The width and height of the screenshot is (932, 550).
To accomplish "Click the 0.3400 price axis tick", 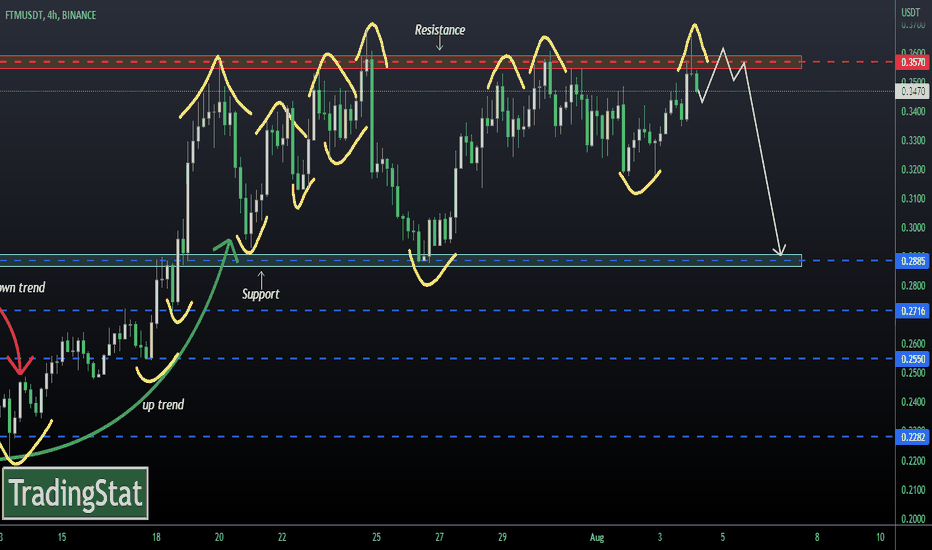I will 913,111.
